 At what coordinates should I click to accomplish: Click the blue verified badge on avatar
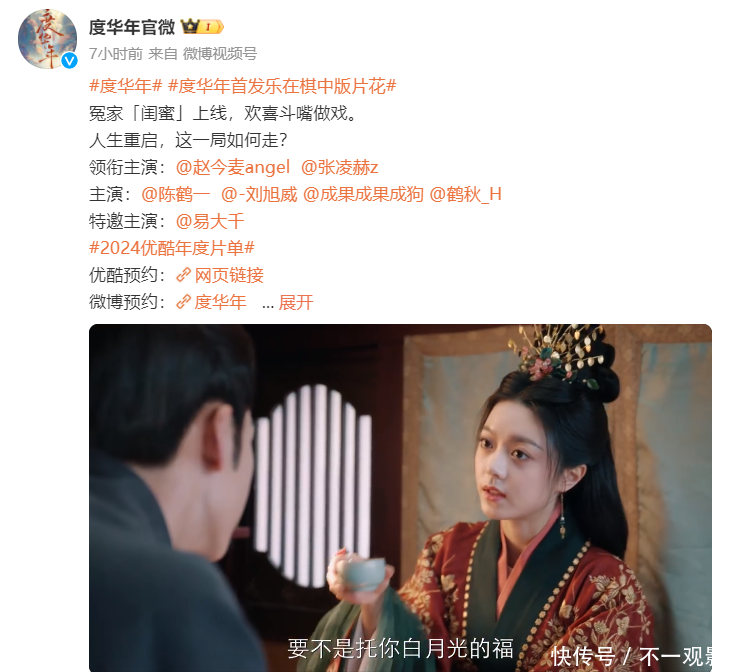click(x=70, y=61)
